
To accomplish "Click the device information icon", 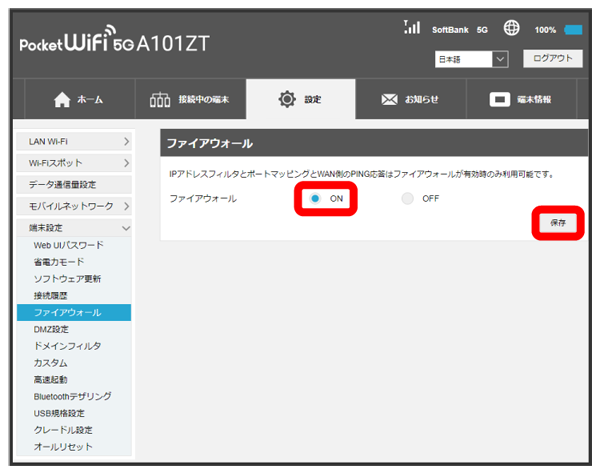I will click(499, 100).
